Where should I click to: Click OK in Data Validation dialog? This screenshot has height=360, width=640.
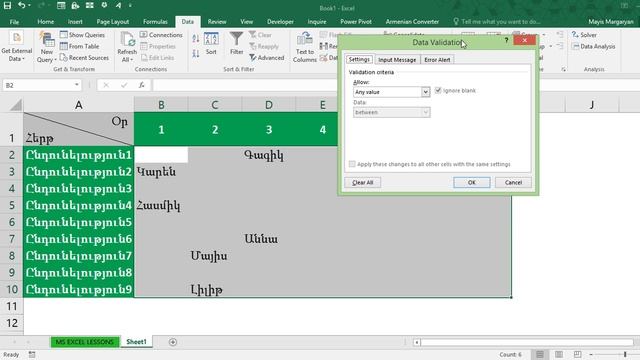472,182
